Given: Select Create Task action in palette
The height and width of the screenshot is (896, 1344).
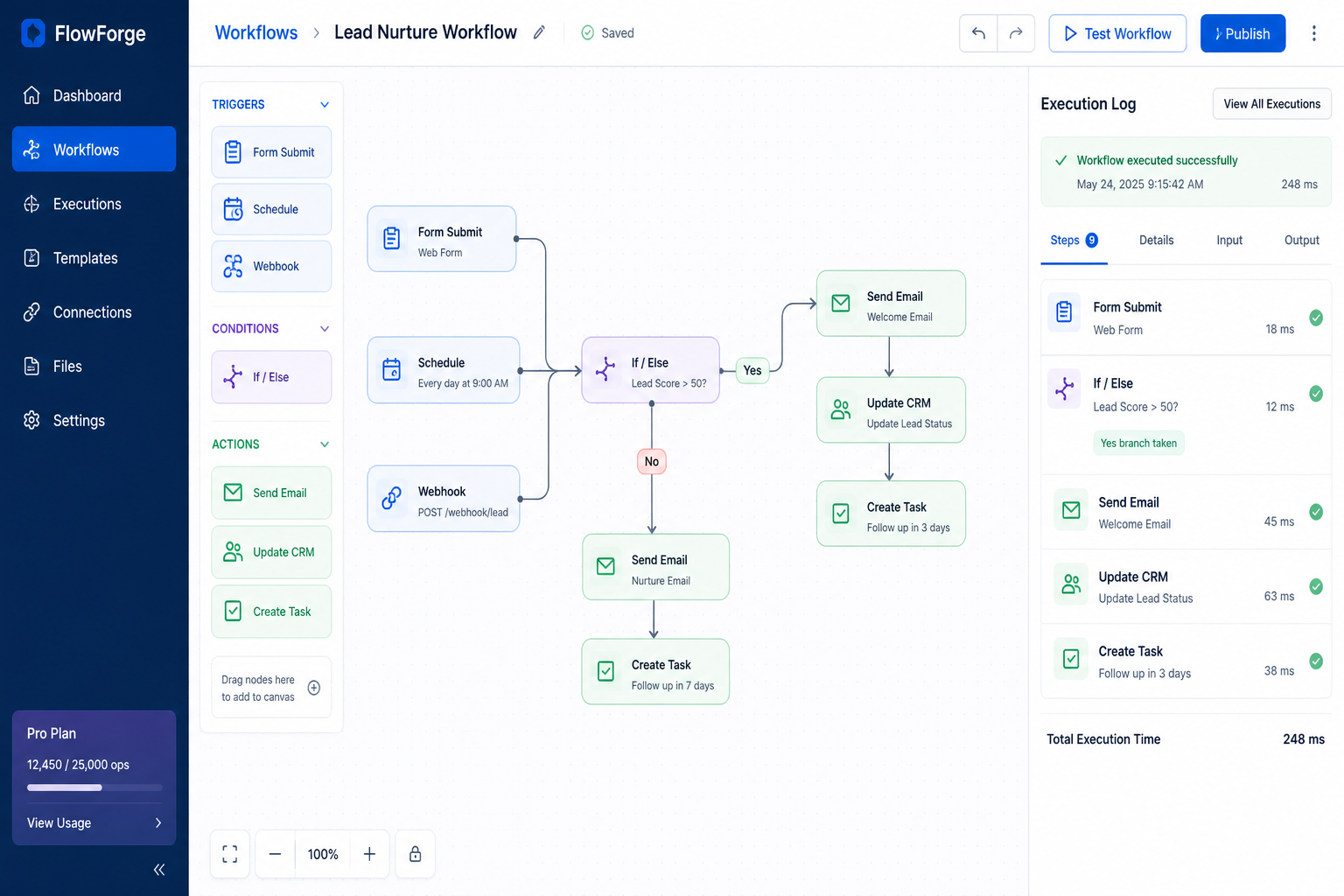Looking at the screenshot, I should (271, 612).
